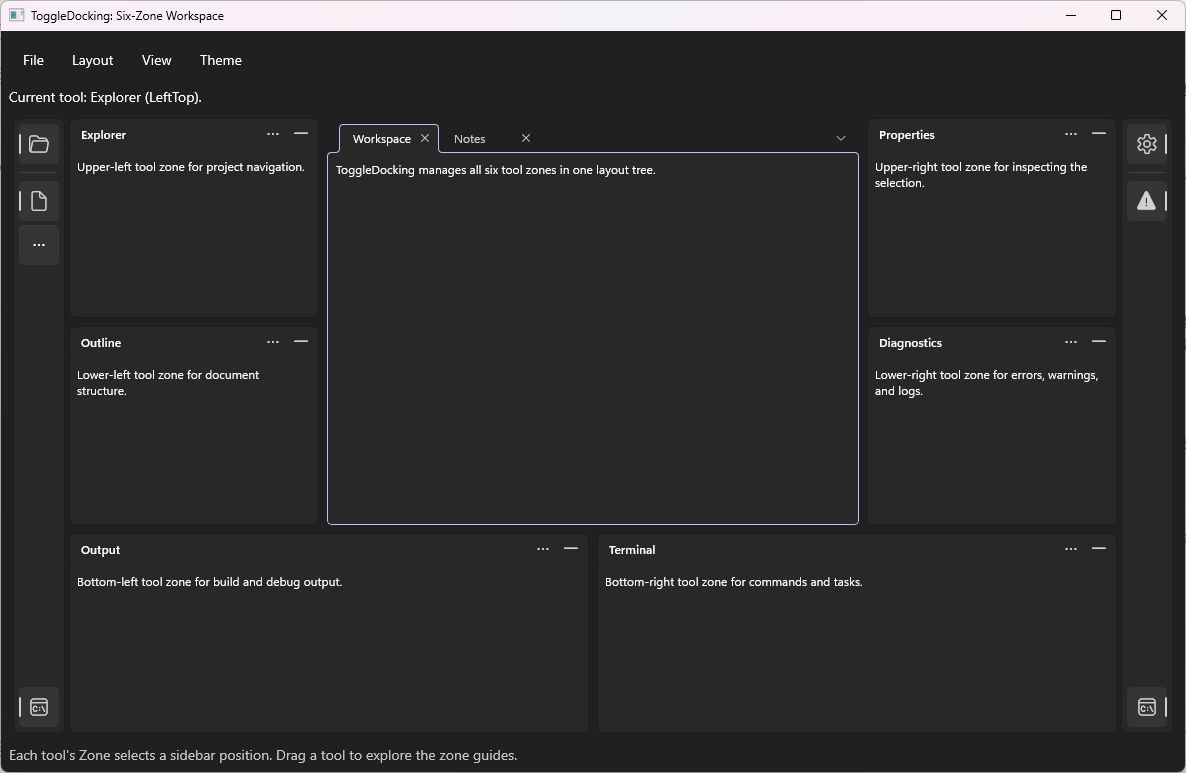This screenshot has width=1186, height=773.
Task: Click the app icon in the title bar
Action: tap(17, 15)
